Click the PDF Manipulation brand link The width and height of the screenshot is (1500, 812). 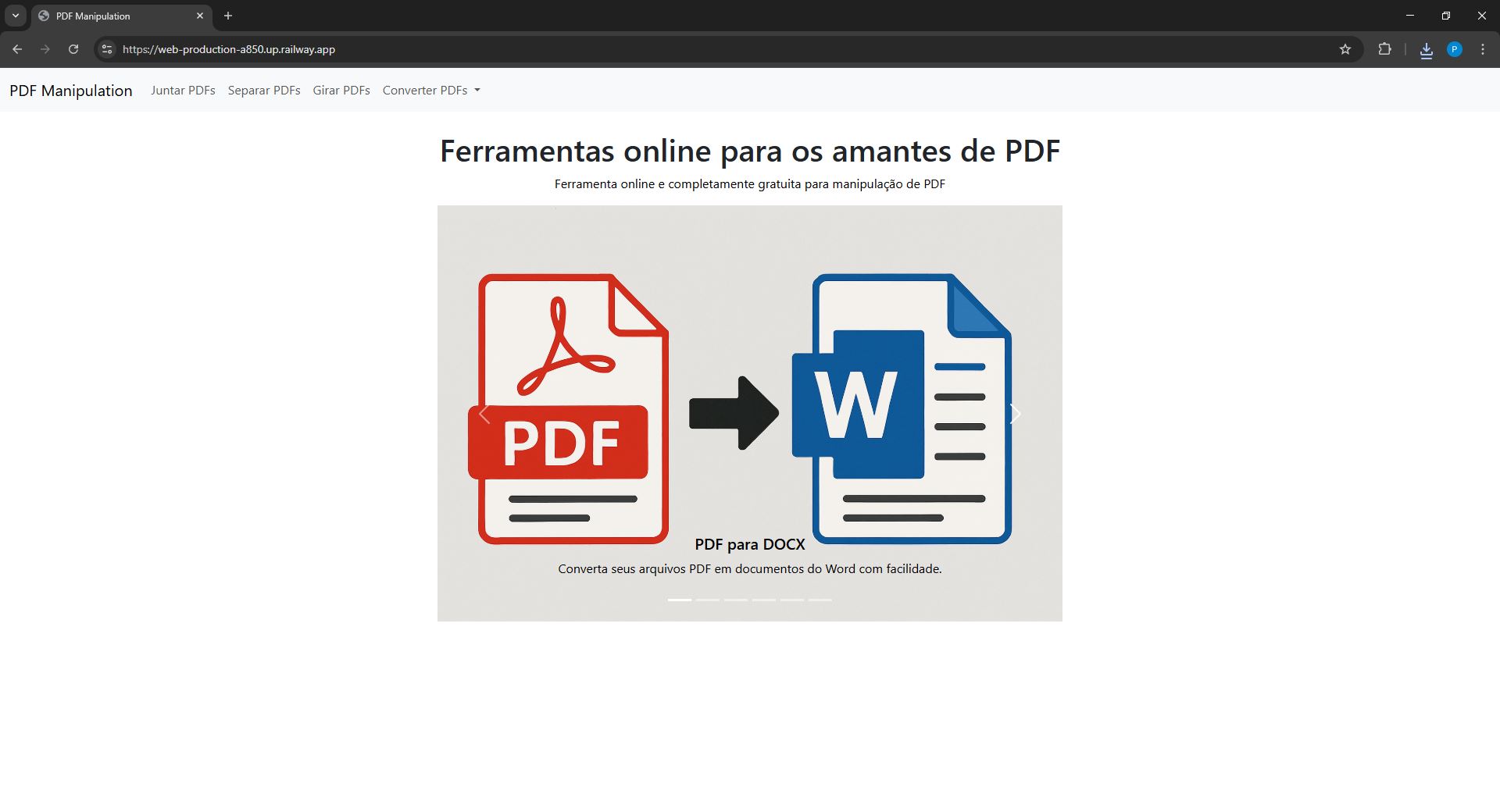[x=71, y=91]
